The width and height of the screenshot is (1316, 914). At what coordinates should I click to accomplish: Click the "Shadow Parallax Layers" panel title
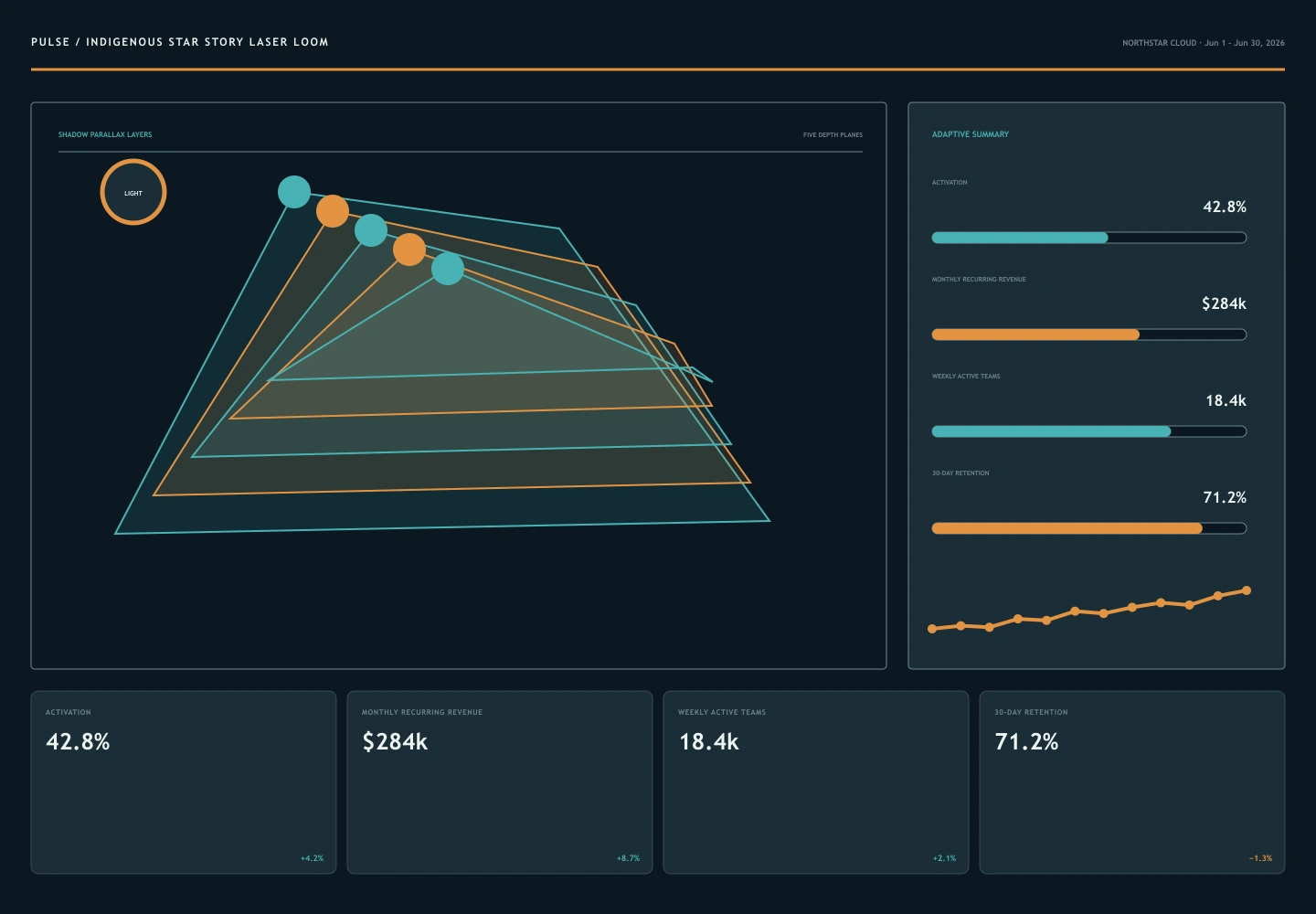[105, 134]
